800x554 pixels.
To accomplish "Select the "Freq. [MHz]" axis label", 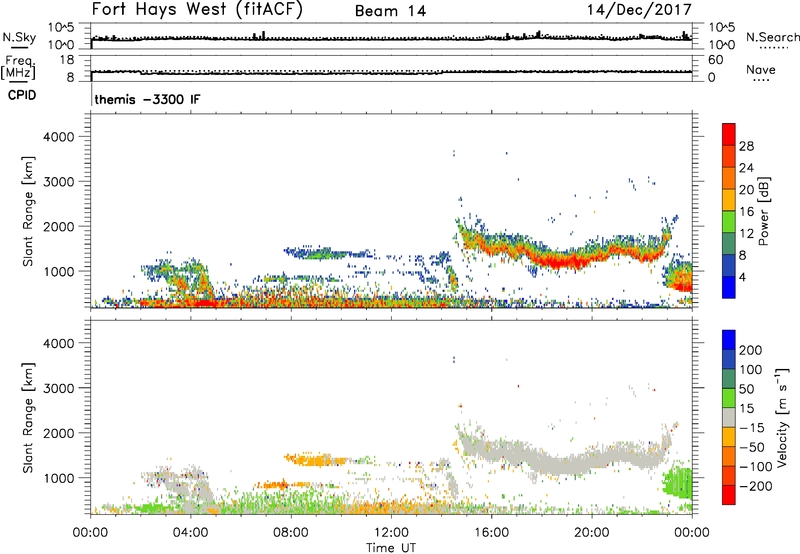I will 18,68.
